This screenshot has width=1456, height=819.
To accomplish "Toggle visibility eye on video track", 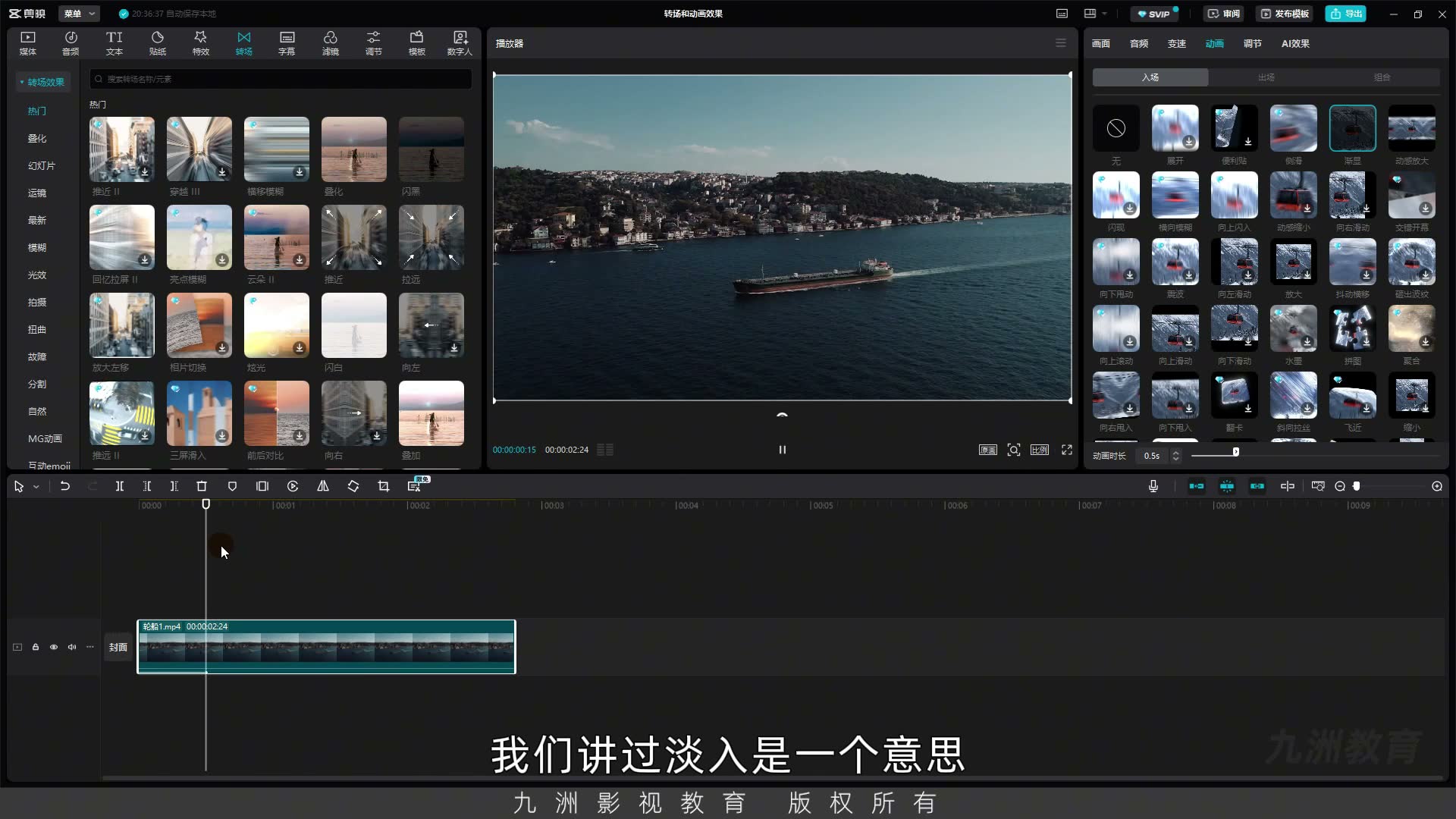I will pyautogui.click(x=54, y=647).
